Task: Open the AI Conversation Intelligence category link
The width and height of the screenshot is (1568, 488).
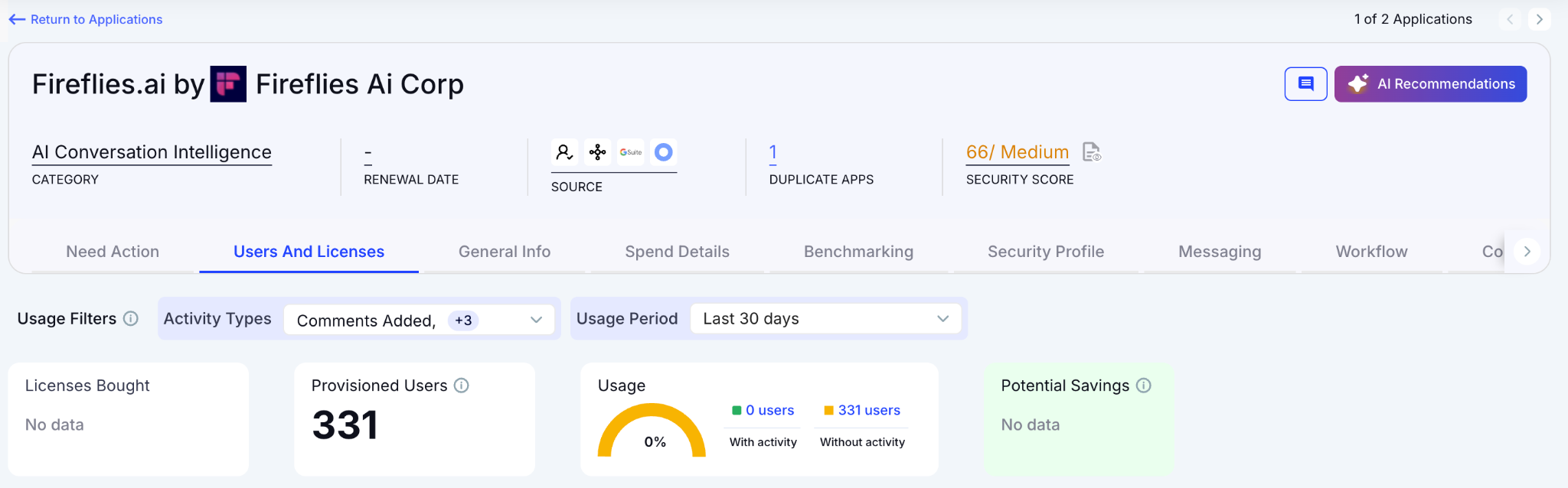Action: coord(152,152)
